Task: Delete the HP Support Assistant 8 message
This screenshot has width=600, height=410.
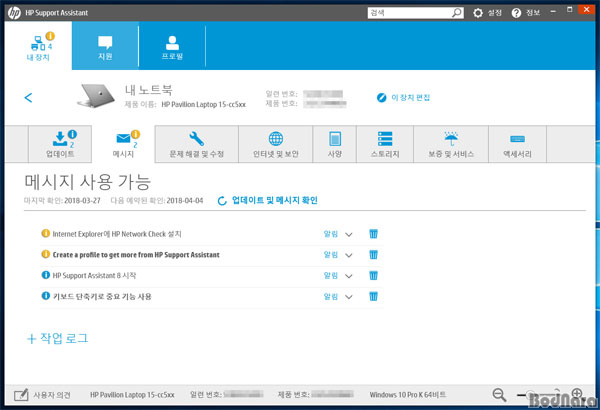Action: 373,275
